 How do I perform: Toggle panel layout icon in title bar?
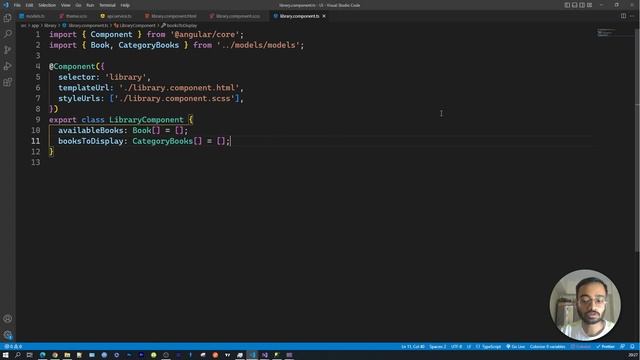pyautogui.click(x=575, y=5)
